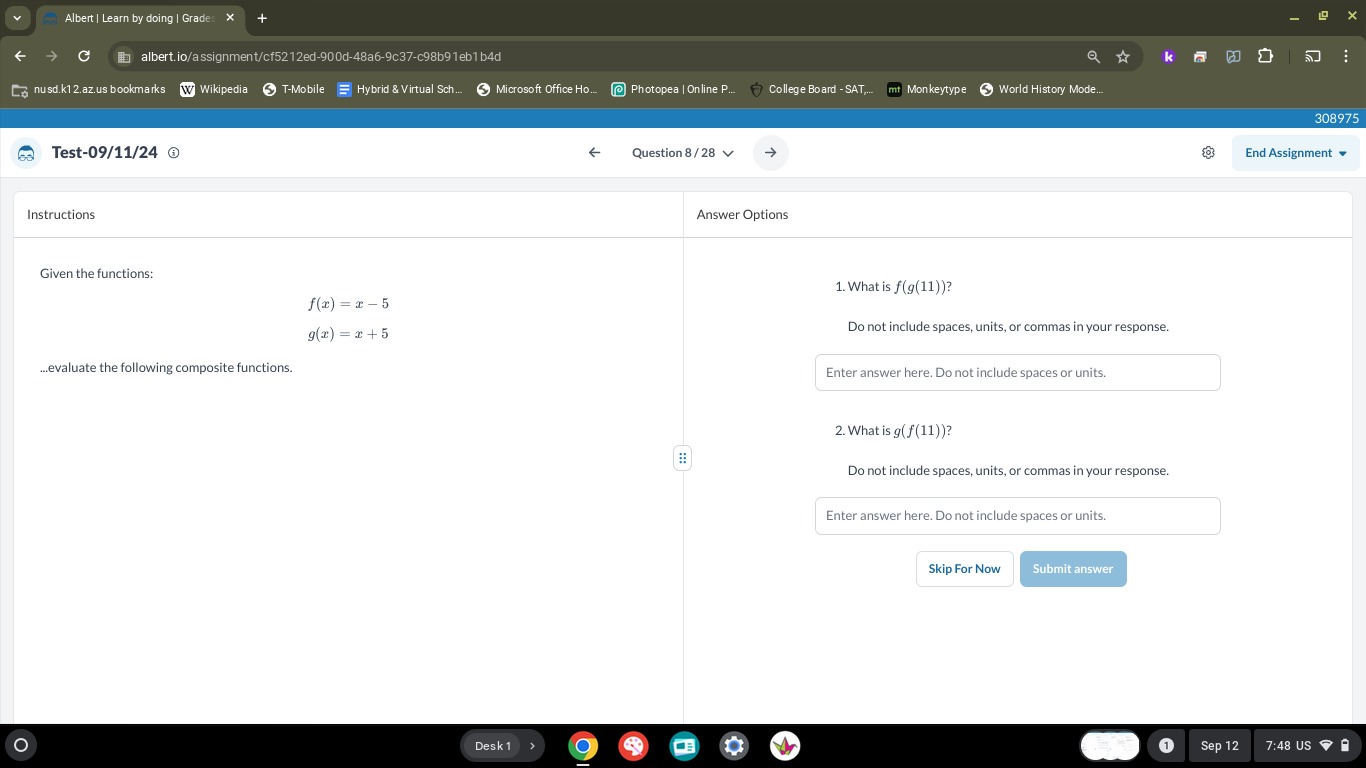
Task: Click the Instructions panel header
Action: pyautogui.click(x=61, y=214)
